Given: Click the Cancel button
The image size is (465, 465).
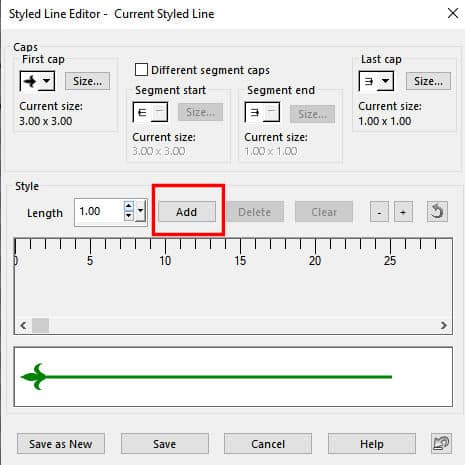Looking at the screenshot, I should pyautogui.click(x=268, y=444).
